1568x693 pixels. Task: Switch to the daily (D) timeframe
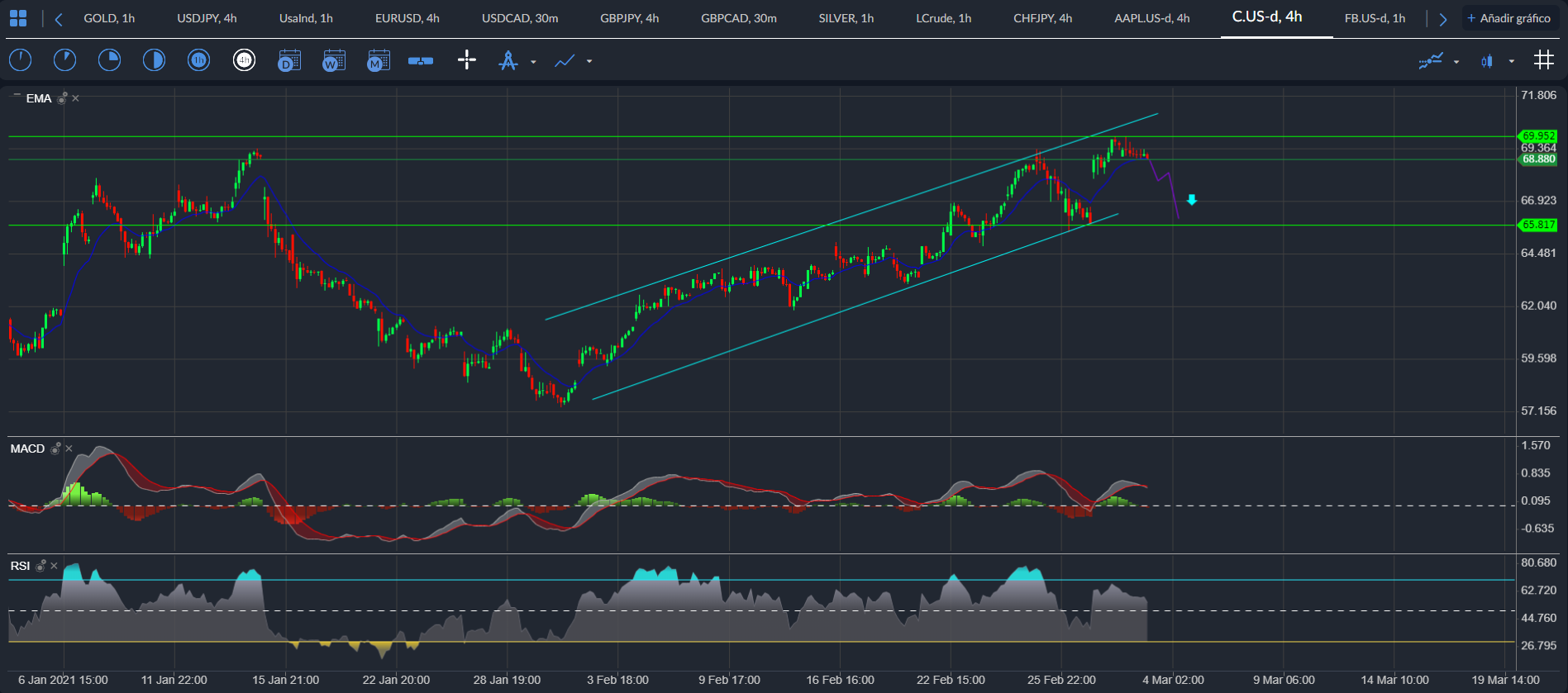pos(289,60)
